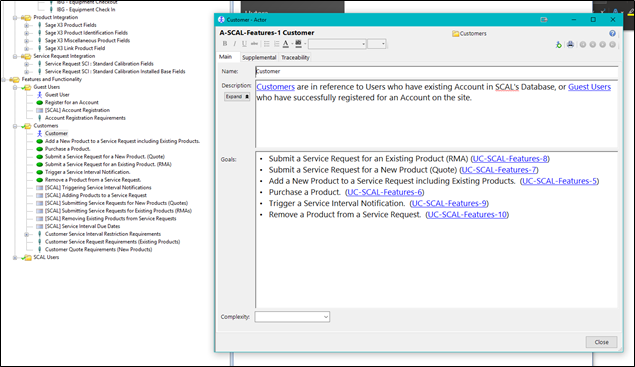
Task: Select '[SCAL] Adding Products to a Service Request'
Action: pyautogui.click(x=96, y=195)
